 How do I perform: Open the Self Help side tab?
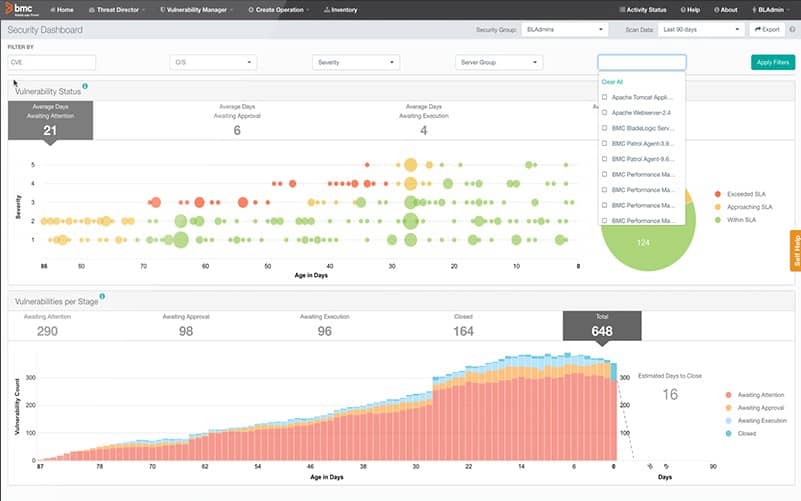tap(795, 251)
